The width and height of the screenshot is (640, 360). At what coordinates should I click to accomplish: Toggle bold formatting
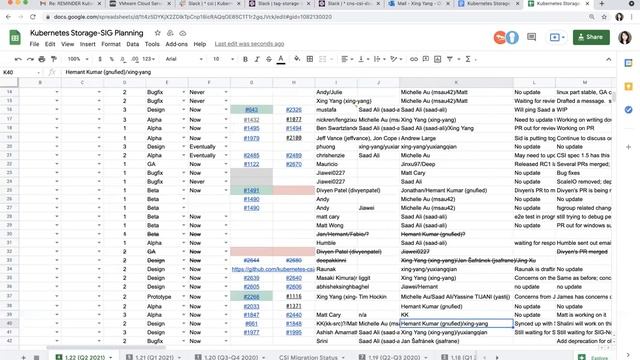(245, 59)
